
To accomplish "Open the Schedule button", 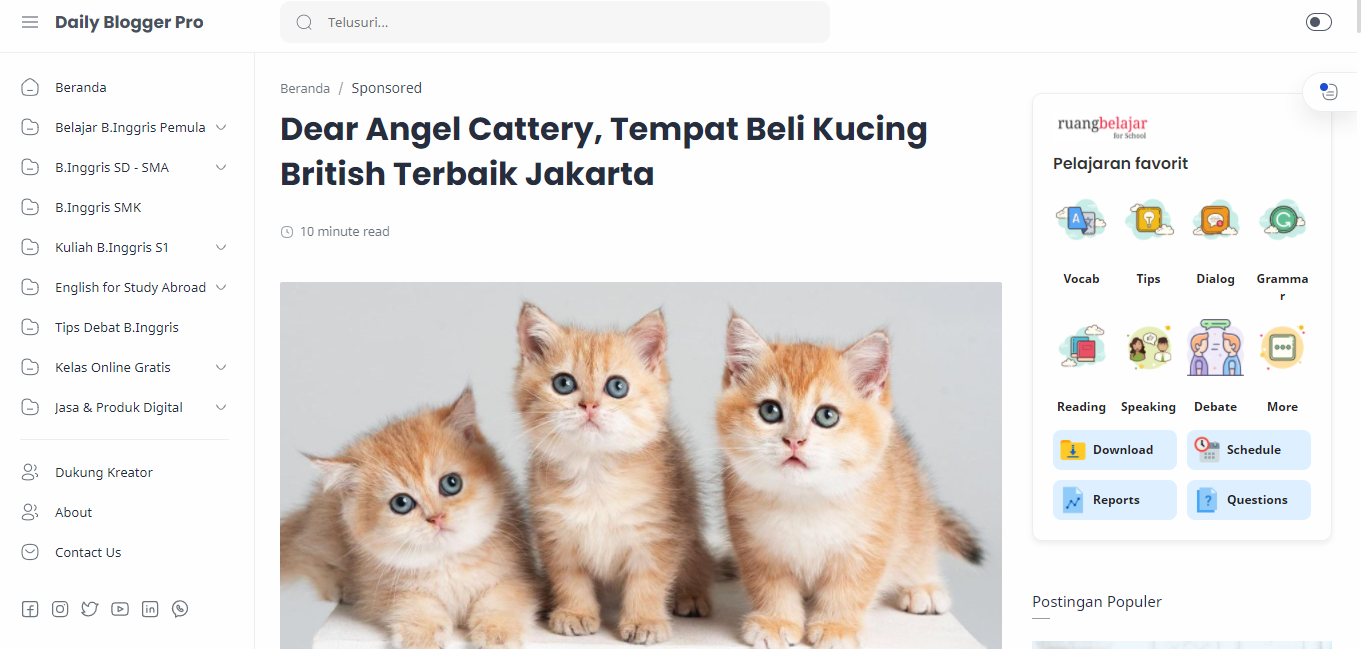I will [1249, 450].
